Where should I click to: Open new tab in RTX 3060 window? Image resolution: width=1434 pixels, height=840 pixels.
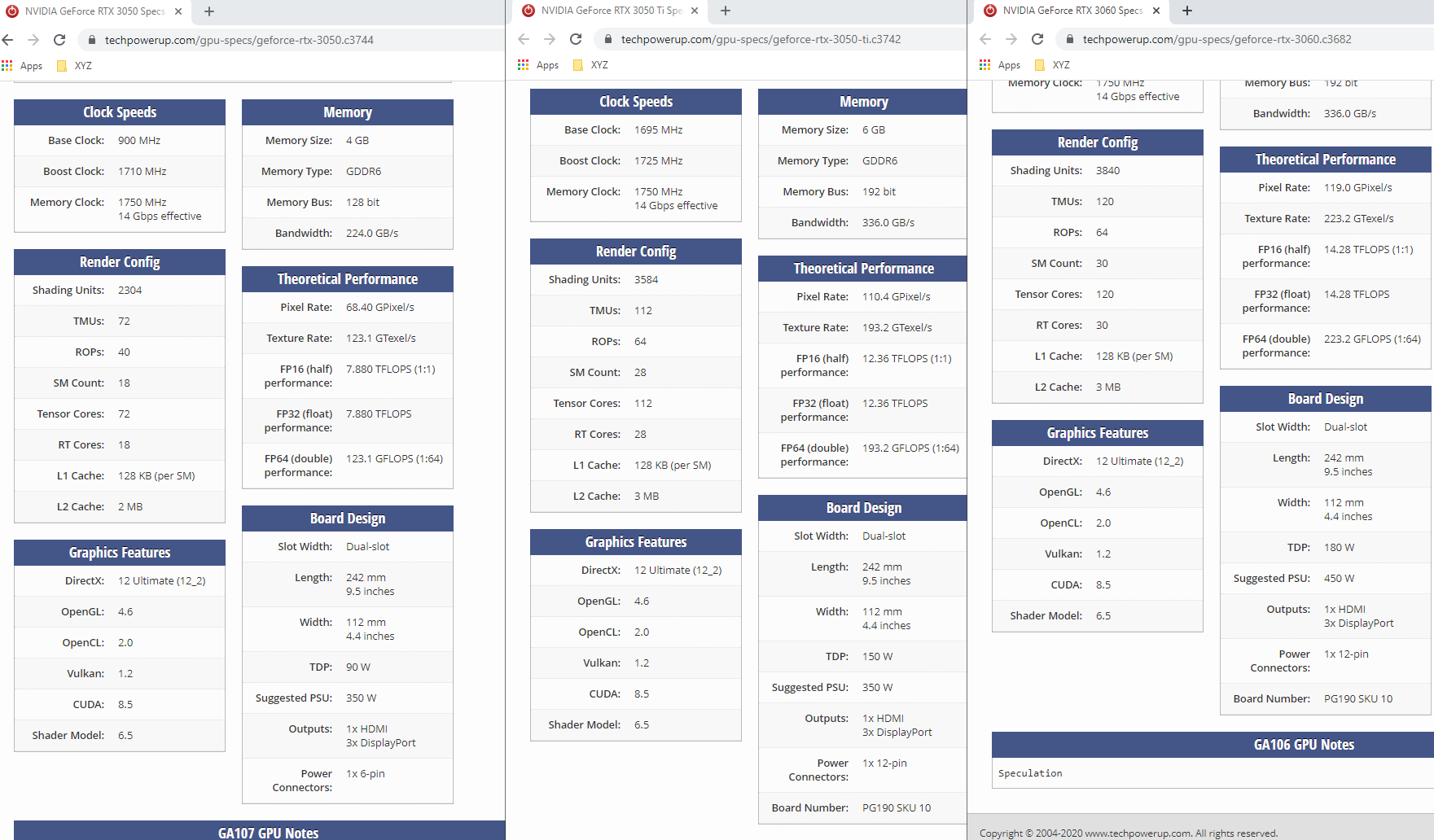1187,11
